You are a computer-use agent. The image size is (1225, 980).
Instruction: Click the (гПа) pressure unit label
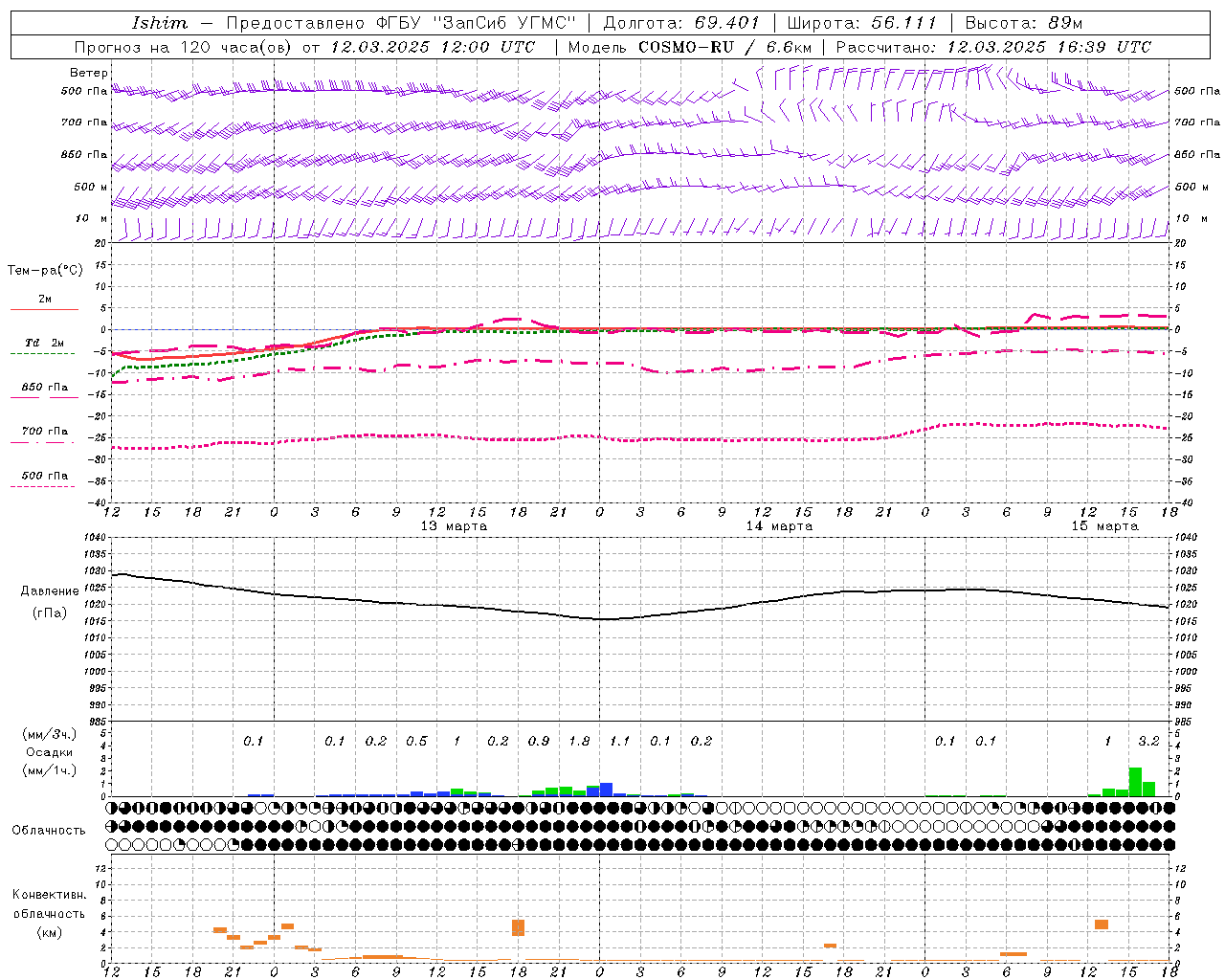click(x=50, y=613)
